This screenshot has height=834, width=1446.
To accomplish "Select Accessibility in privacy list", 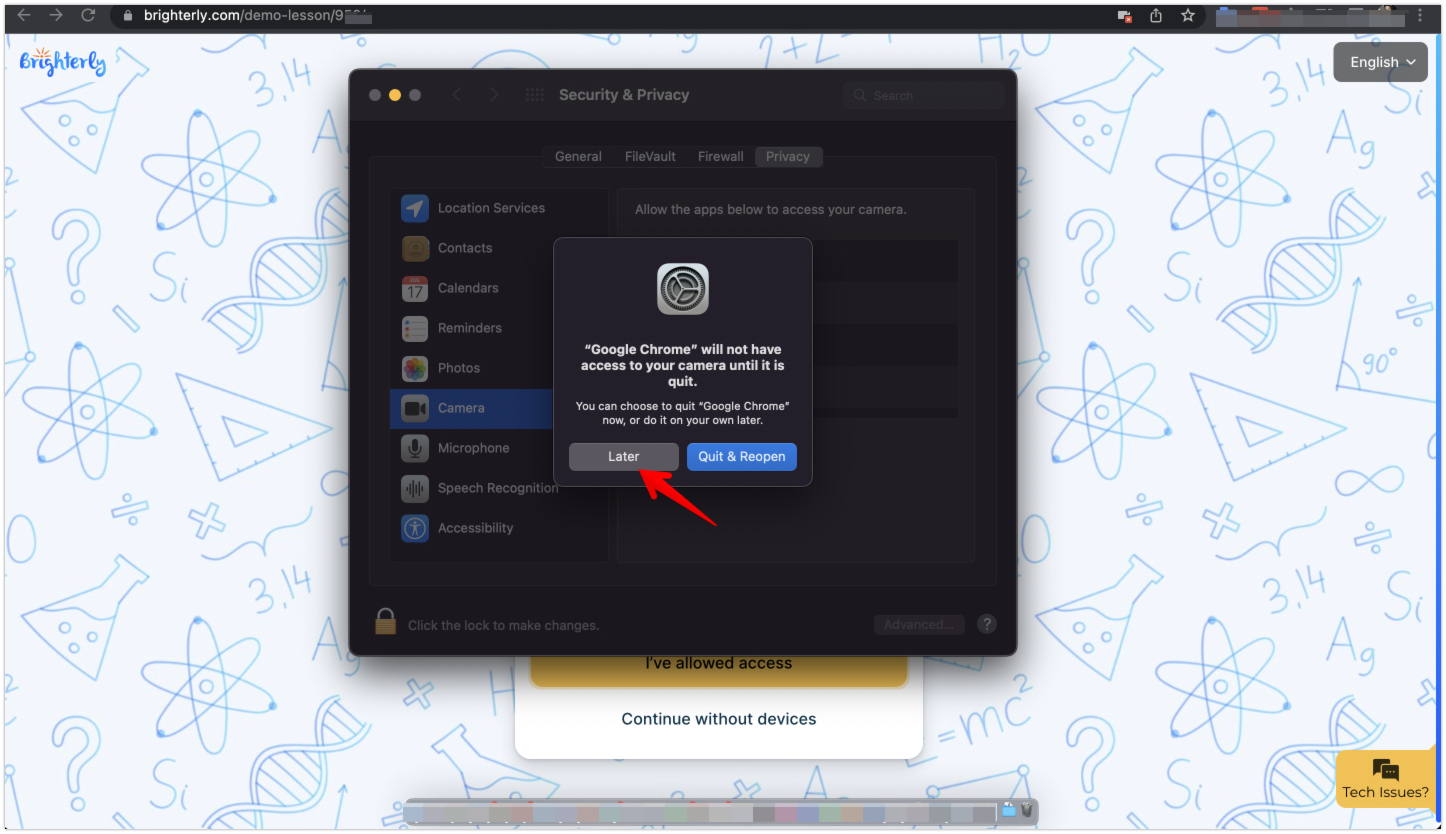I will pyautogui.click(x=499, y=528).
